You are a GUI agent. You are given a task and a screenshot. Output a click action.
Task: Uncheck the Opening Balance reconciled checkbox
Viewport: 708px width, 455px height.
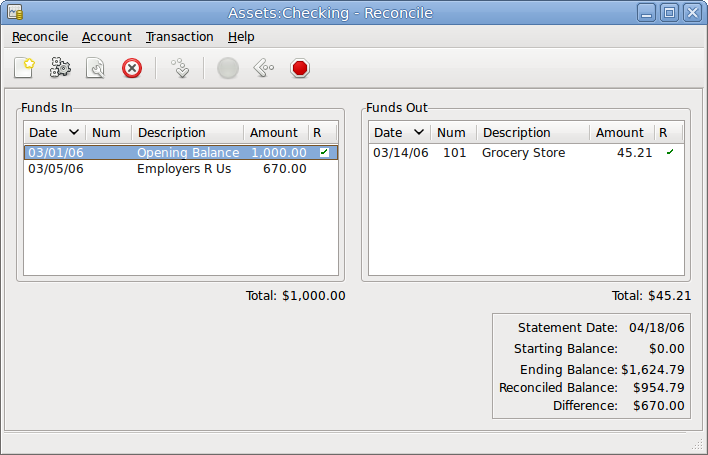pos(323,153)
